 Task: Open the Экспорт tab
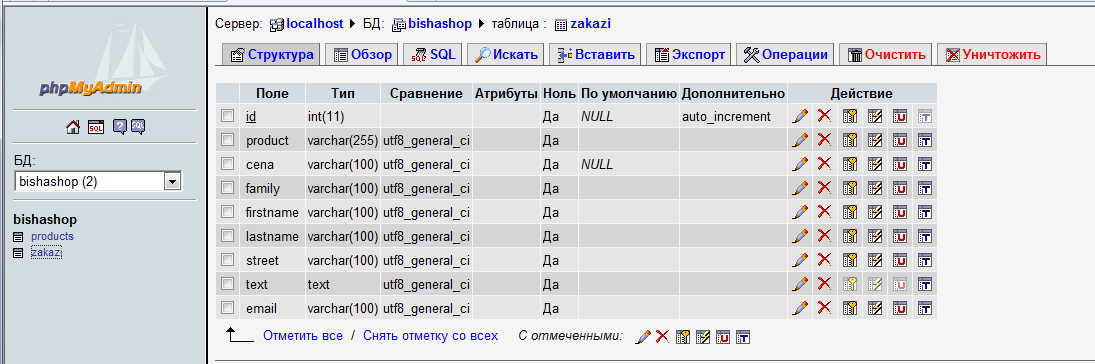pyautogui.click(x=689, y=54)
